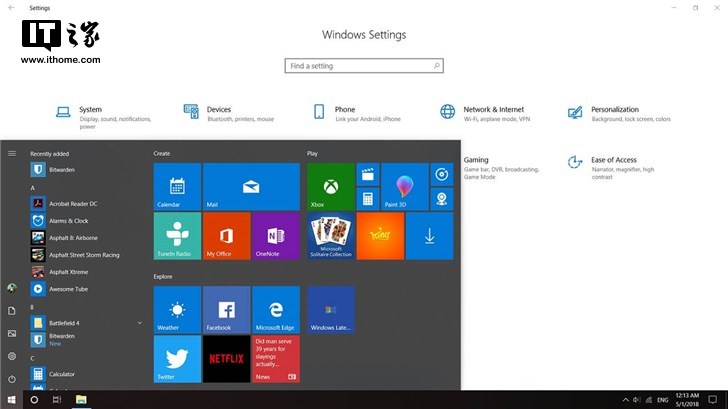
Task: Open Task View on the taskbar
Action: pyautogui.click(x=57, y=400)
